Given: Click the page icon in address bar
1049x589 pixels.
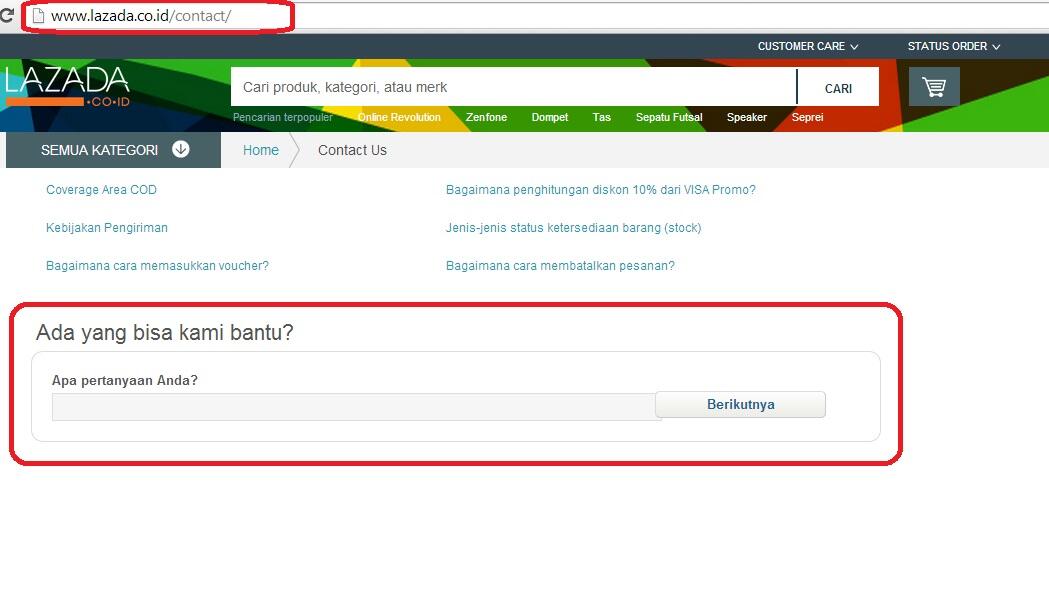Looking at the screenshot, I should pyautogui.click(x=39, y=15).
